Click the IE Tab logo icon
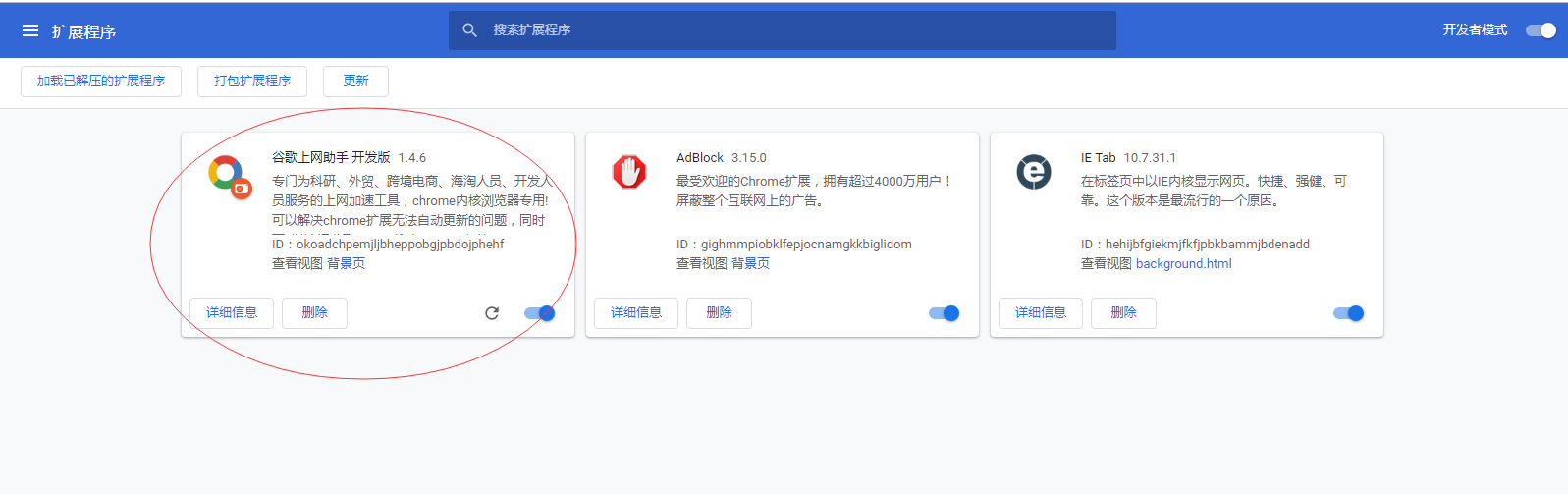Image resolution: width=1568 pixels, height=494 pixels. coord(1034,172)
